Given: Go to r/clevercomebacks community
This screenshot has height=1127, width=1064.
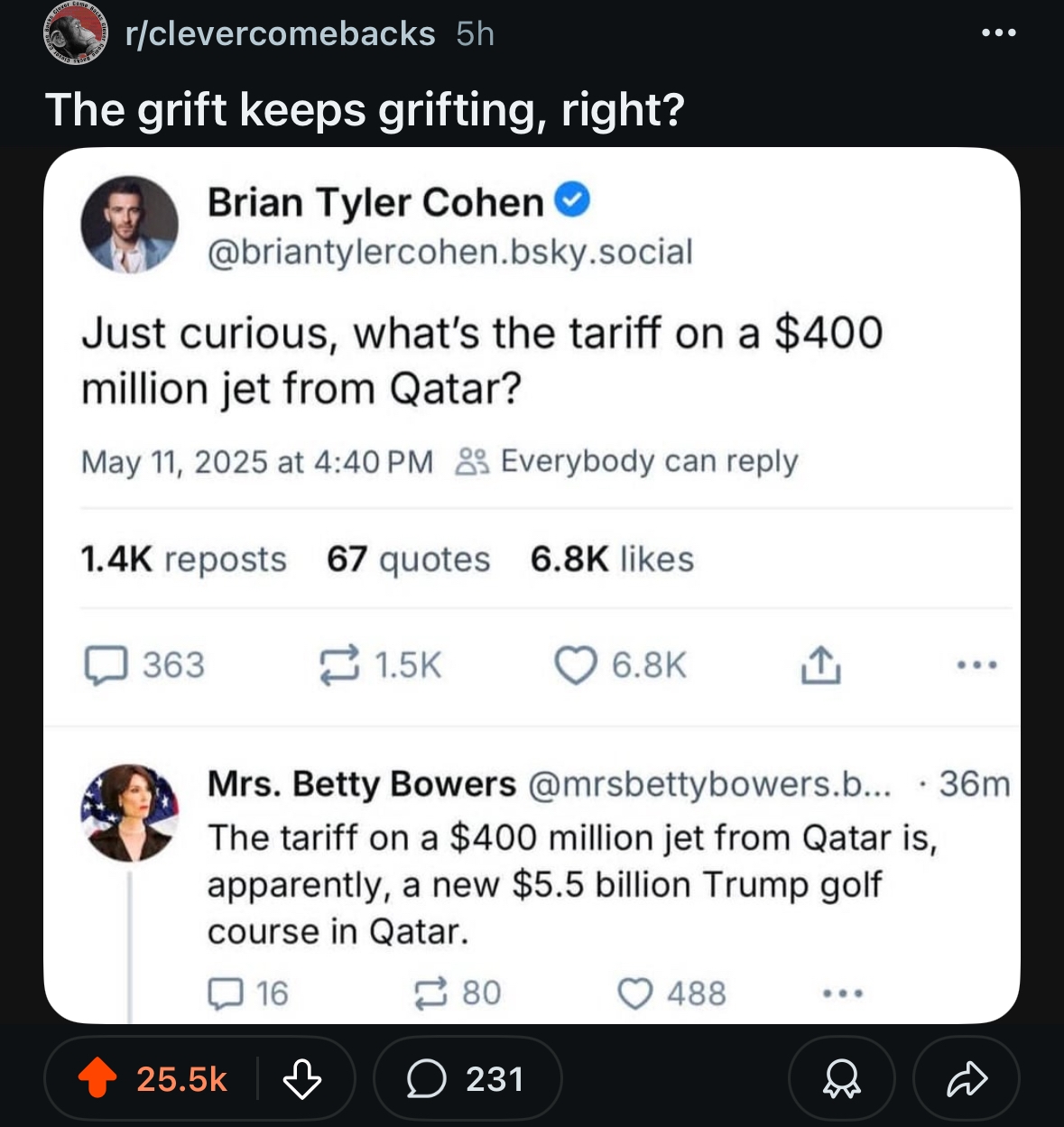Looking at the screenshot, I should click(280, 33).
